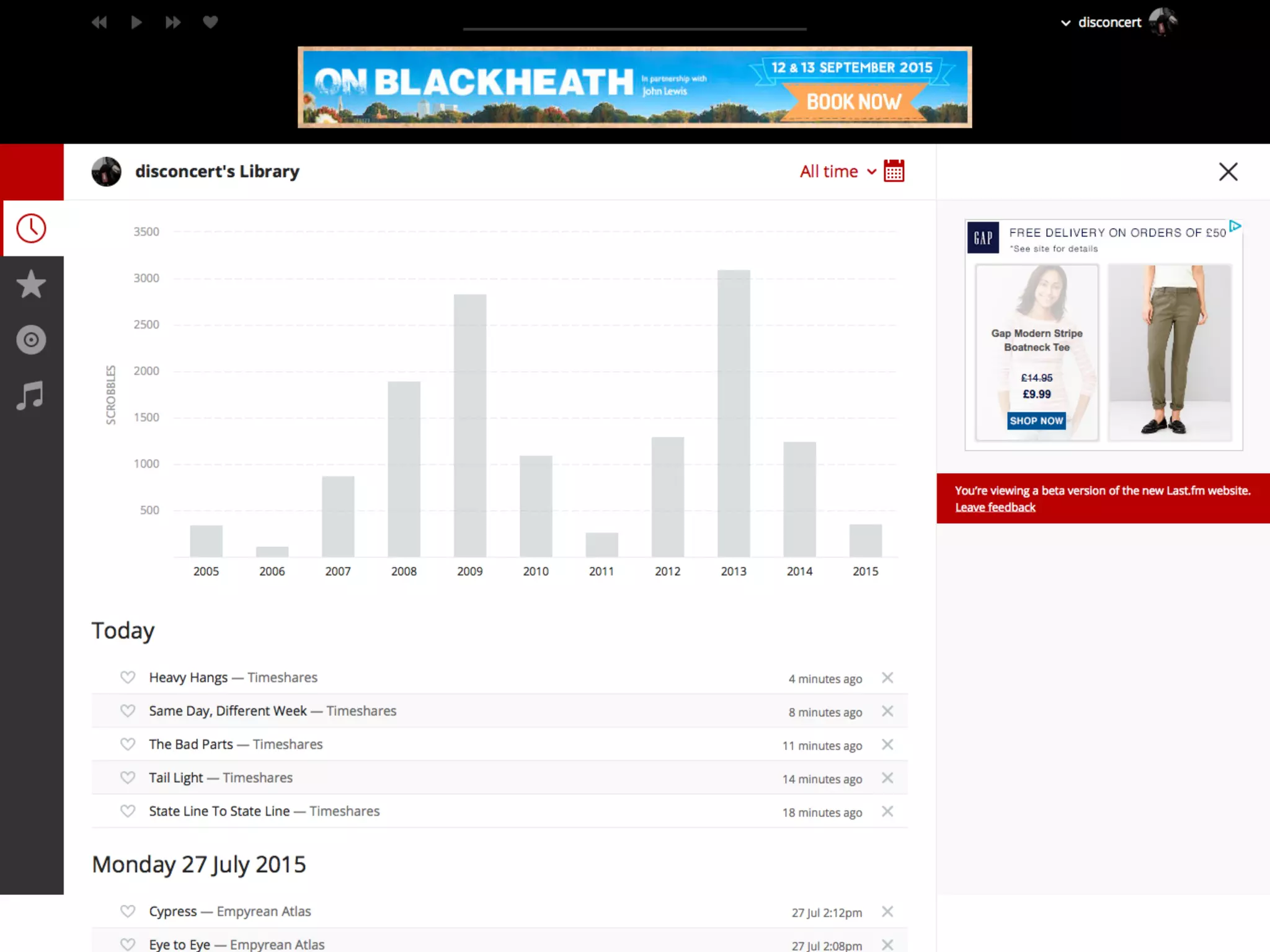The height and width of the screenshot is (952, 1270).
Task: Click the 2013 bar in the scrobbles chart
Action: (x=734, y=413)
